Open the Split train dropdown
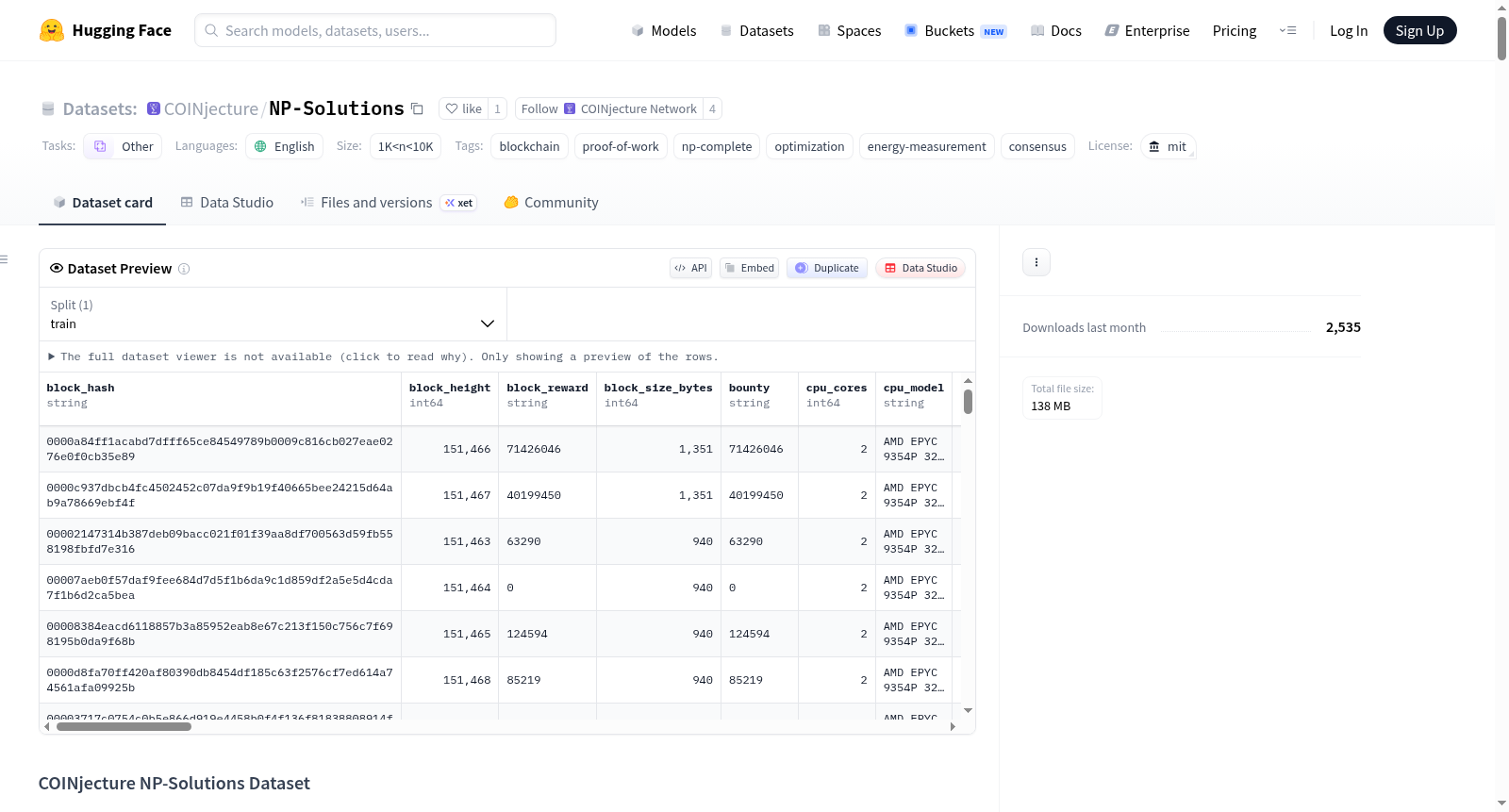Image resolution: width=1509 pixels, height=812 pixels. click(273, 314)
